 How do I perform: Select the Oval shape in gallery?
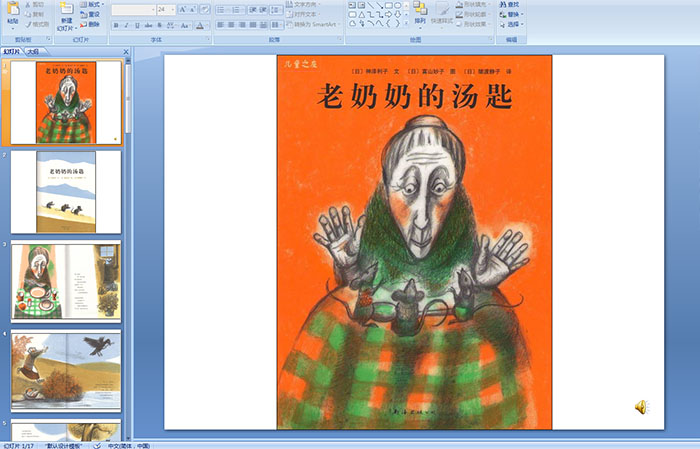click(398, 5)
